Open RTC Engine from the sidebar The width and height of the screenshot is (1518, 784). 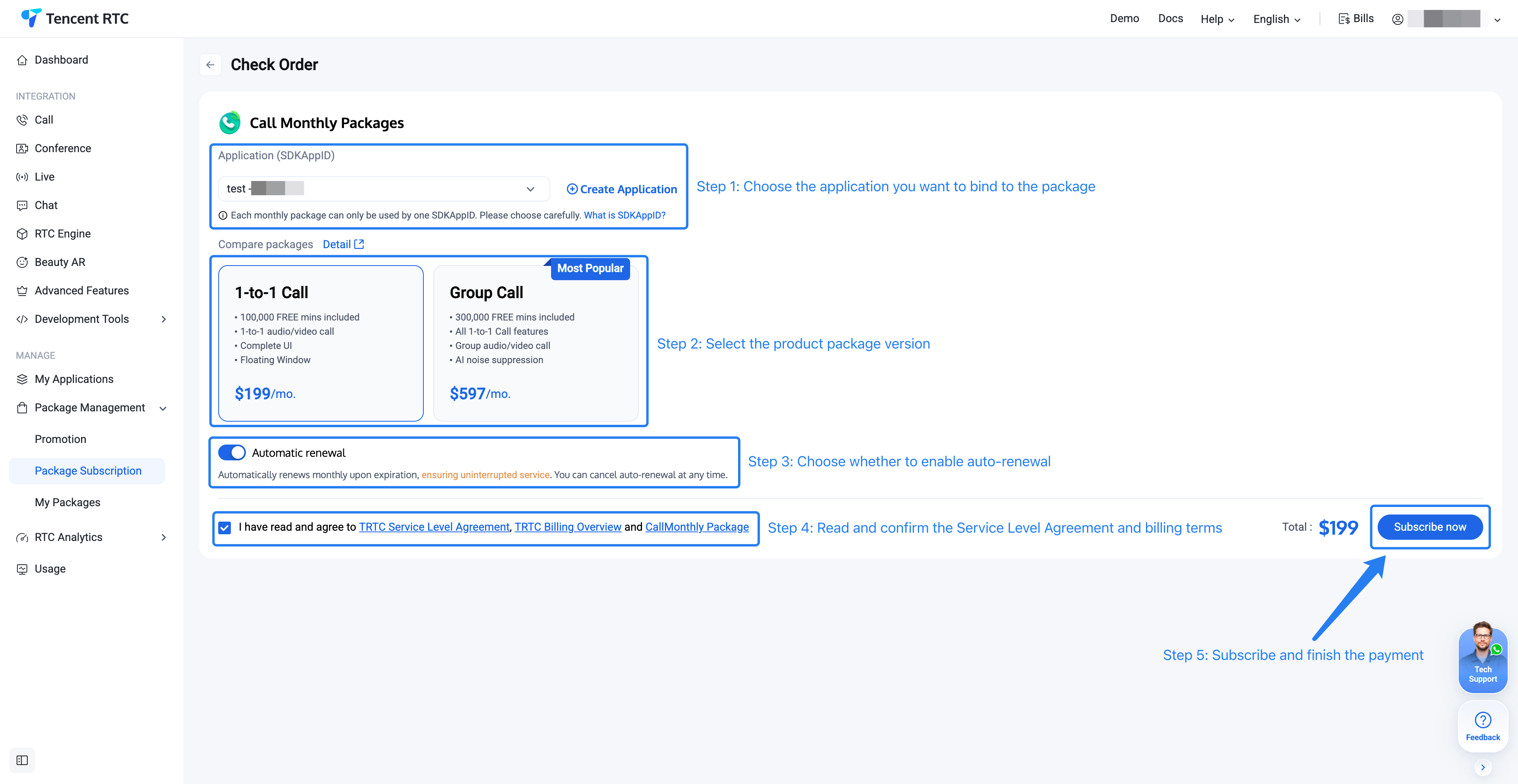pos(62,233)
